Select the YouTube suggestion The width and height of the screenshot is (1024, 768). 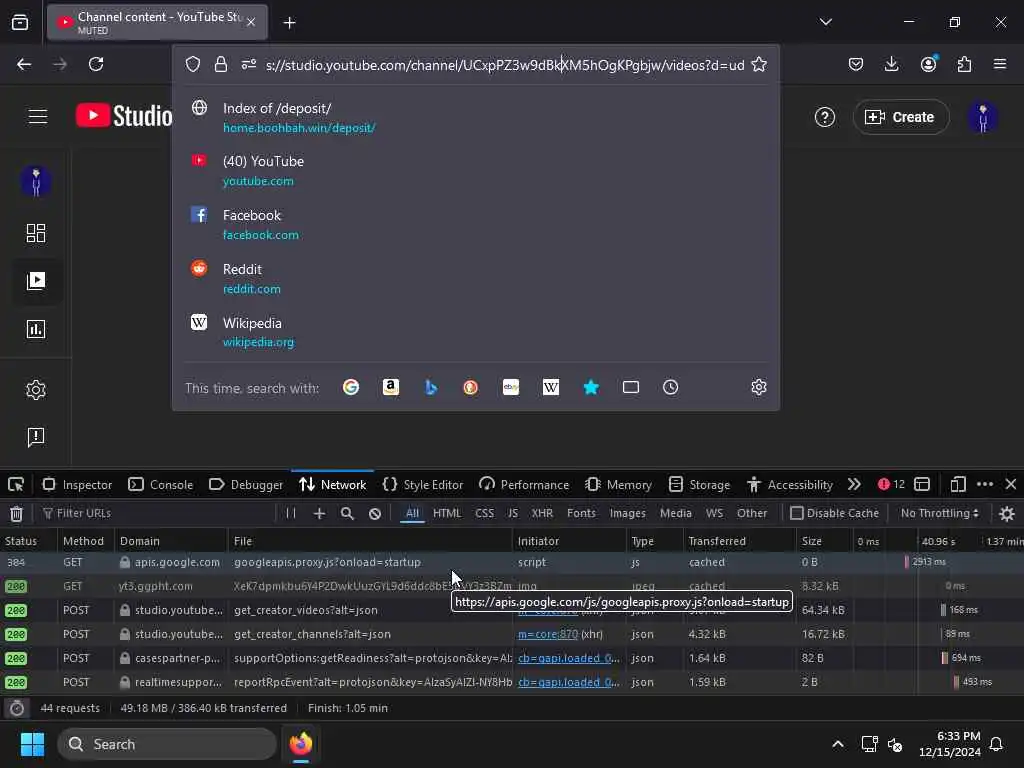click(475, 170)
